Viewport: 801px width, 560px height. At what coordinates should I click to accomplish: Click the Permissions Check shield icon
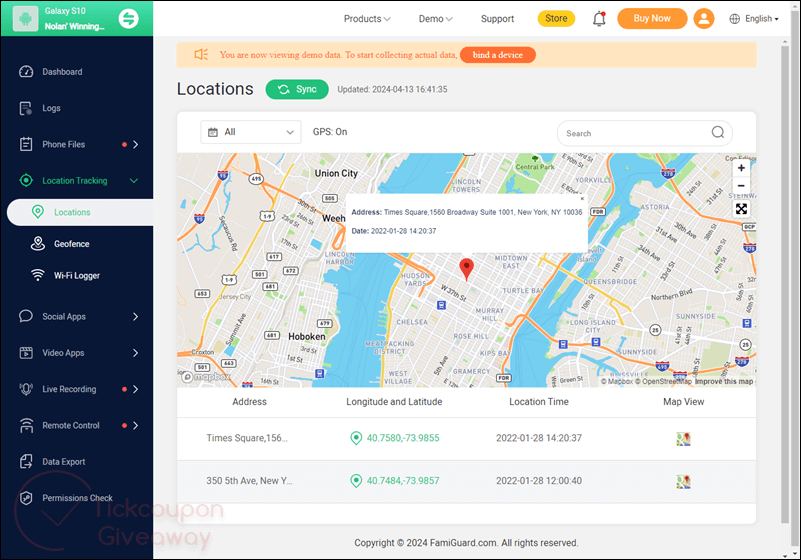26,498
